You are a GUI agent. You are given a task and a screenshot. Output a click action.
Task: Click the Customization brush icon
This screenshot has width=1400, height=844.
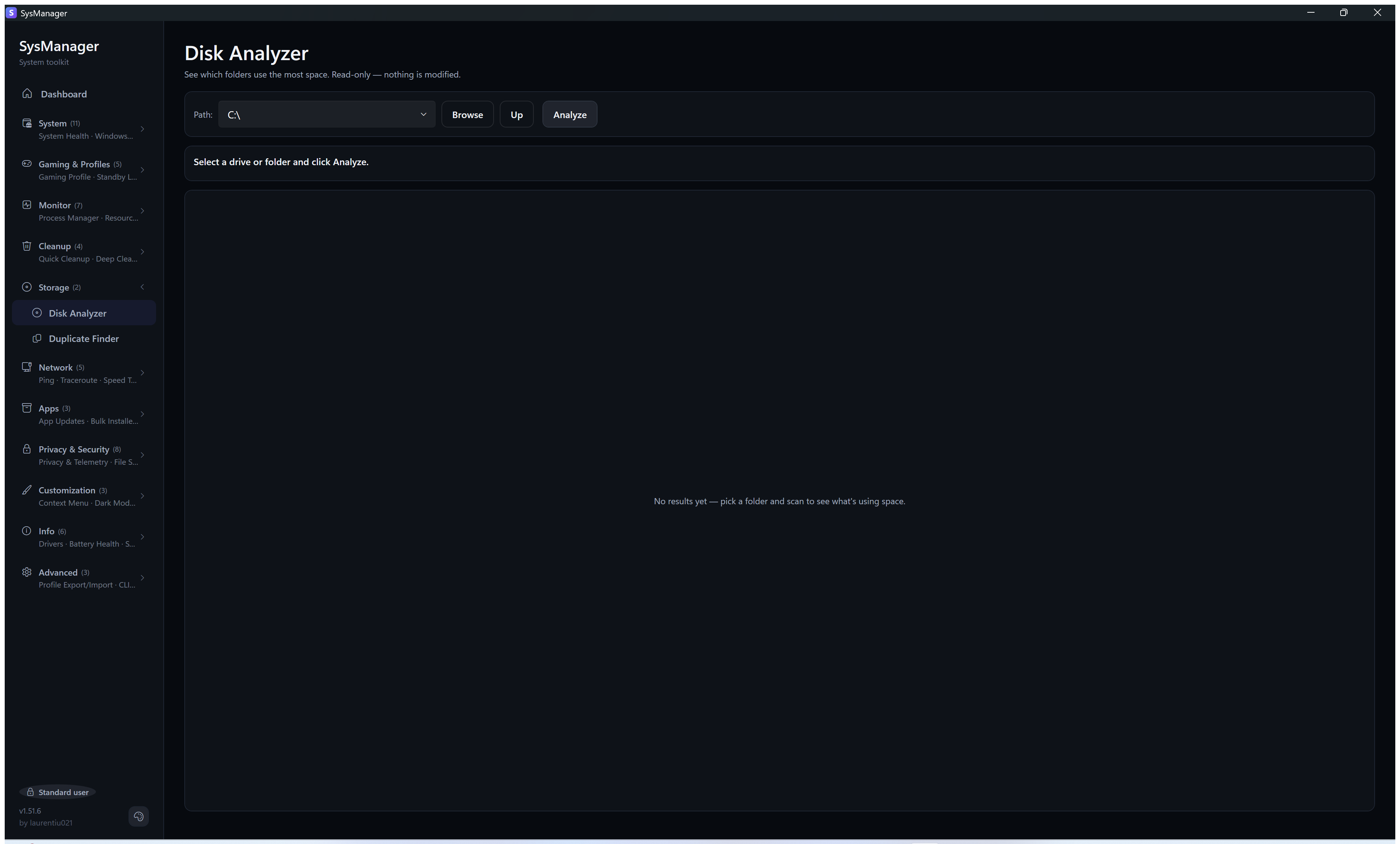click(27, 489)
